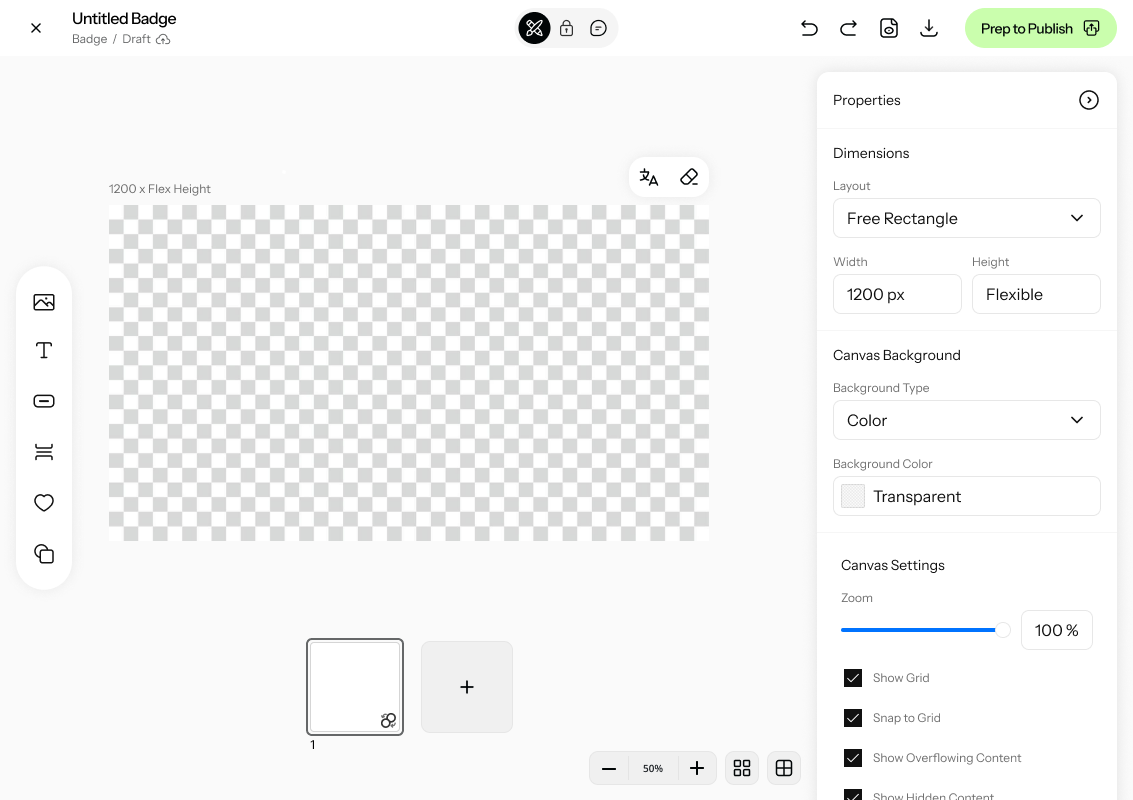Open the Background Type dropdown showing Color

pyautogui.click(x=966, y=420)
